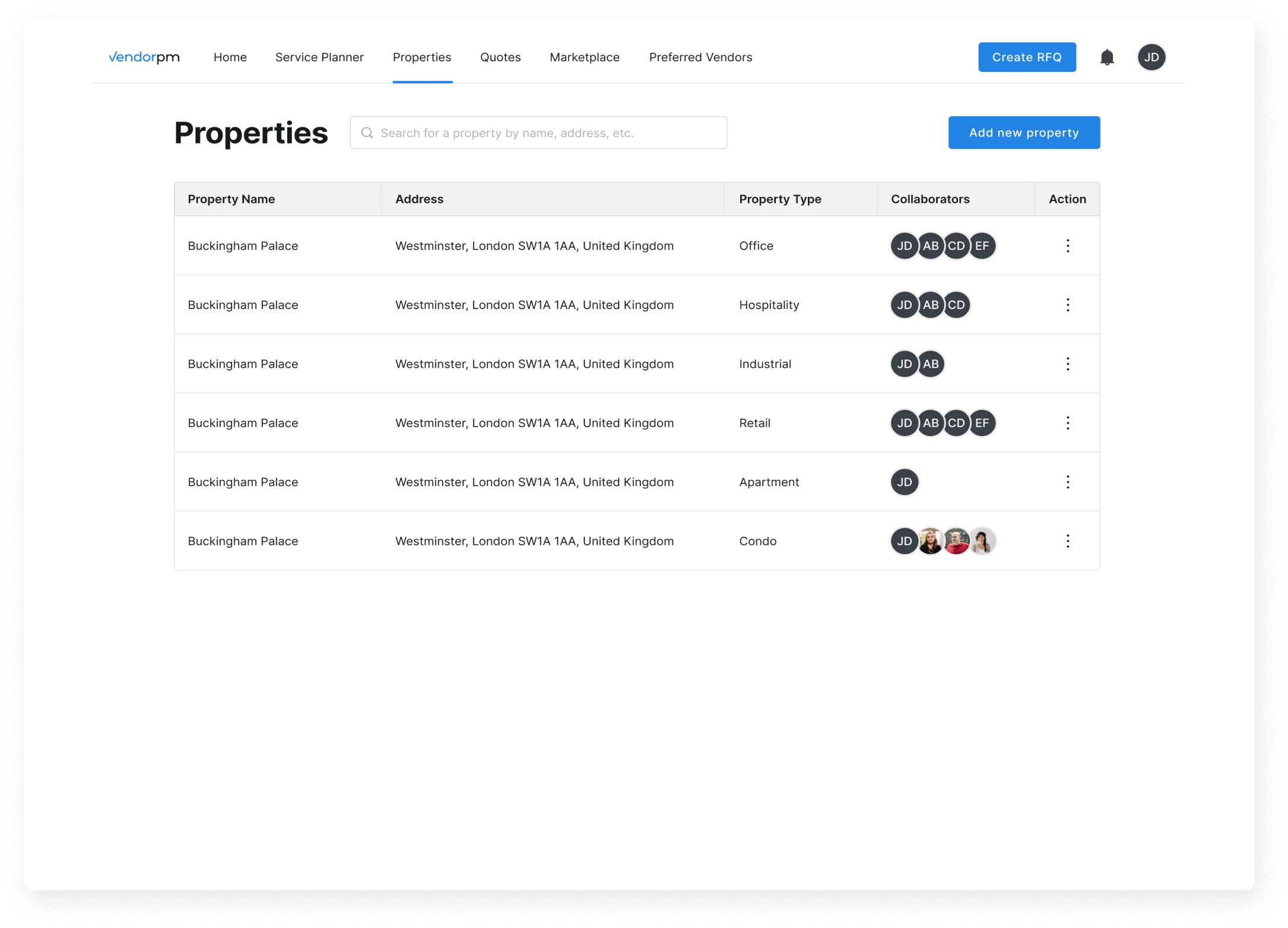Open three-dot menu for Condo row

(1067, 541)
